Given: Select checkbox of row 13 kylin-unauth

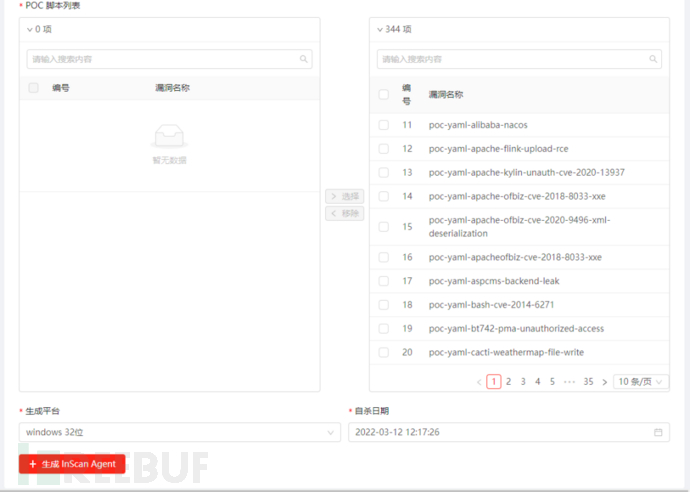Looking at the screenshot, I should 384,173.
